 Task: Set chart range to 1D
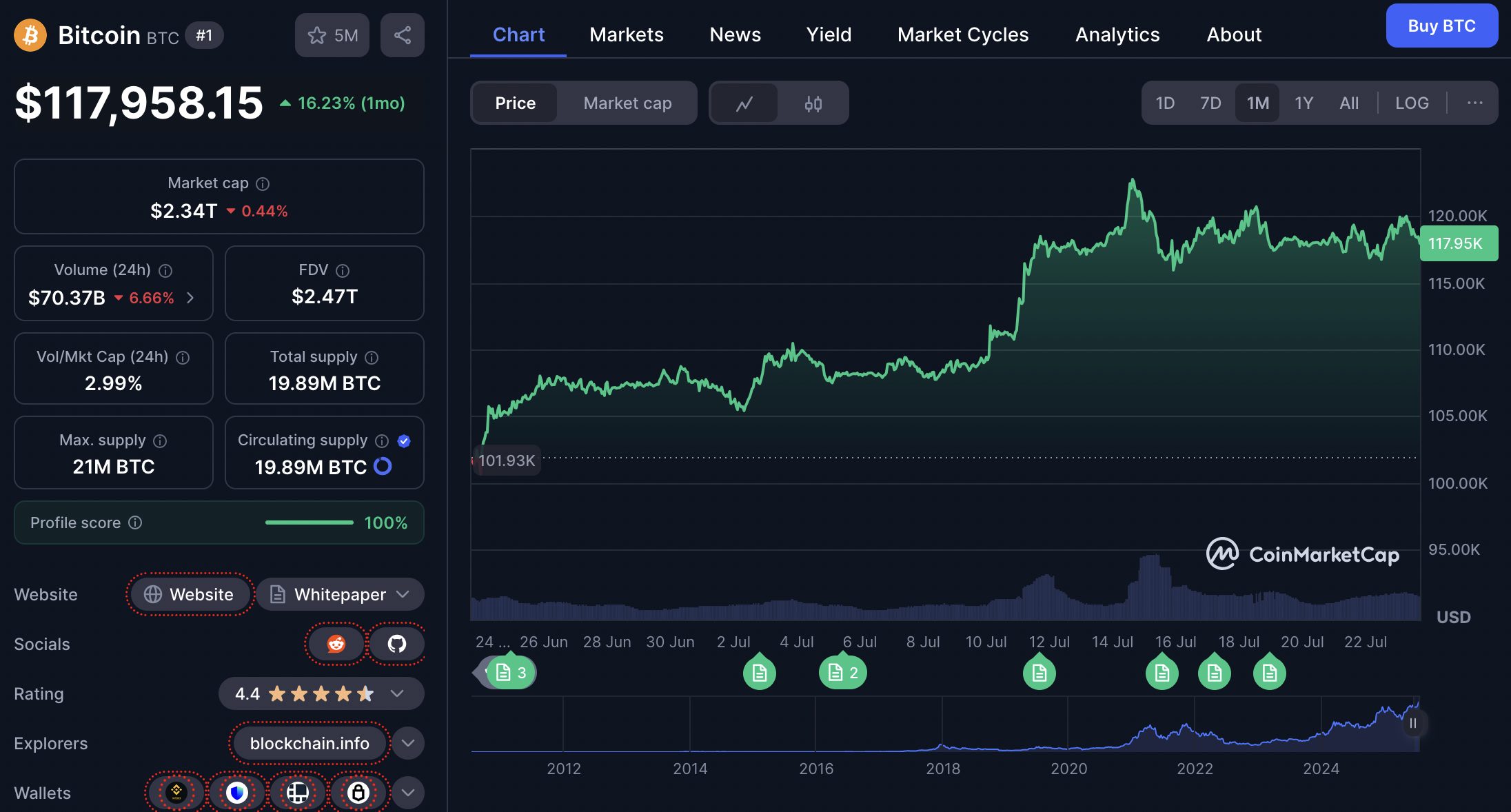pyautogui.click(x=1165, y=103)
